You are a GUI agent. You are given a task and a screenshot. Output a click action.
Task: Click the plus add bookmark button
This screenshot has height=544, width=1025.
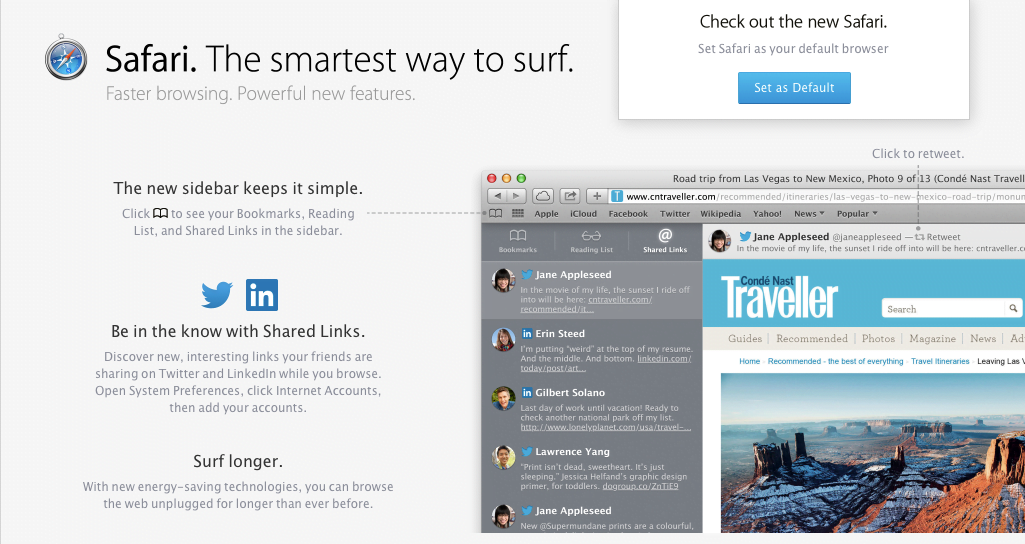tap(596, 196)
